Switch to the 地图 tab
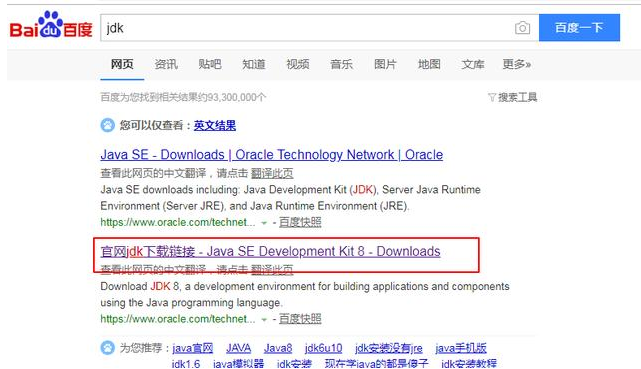Screen dimensions: 641x369 coord(429,64)
